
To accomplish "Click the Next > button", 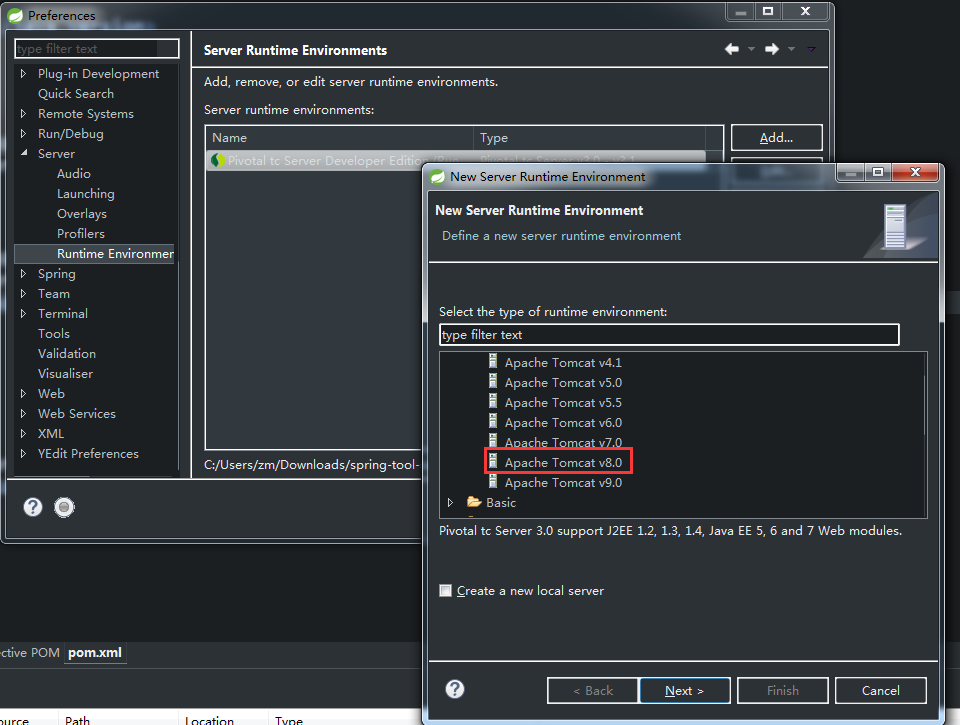I will (x=684, y=691).
